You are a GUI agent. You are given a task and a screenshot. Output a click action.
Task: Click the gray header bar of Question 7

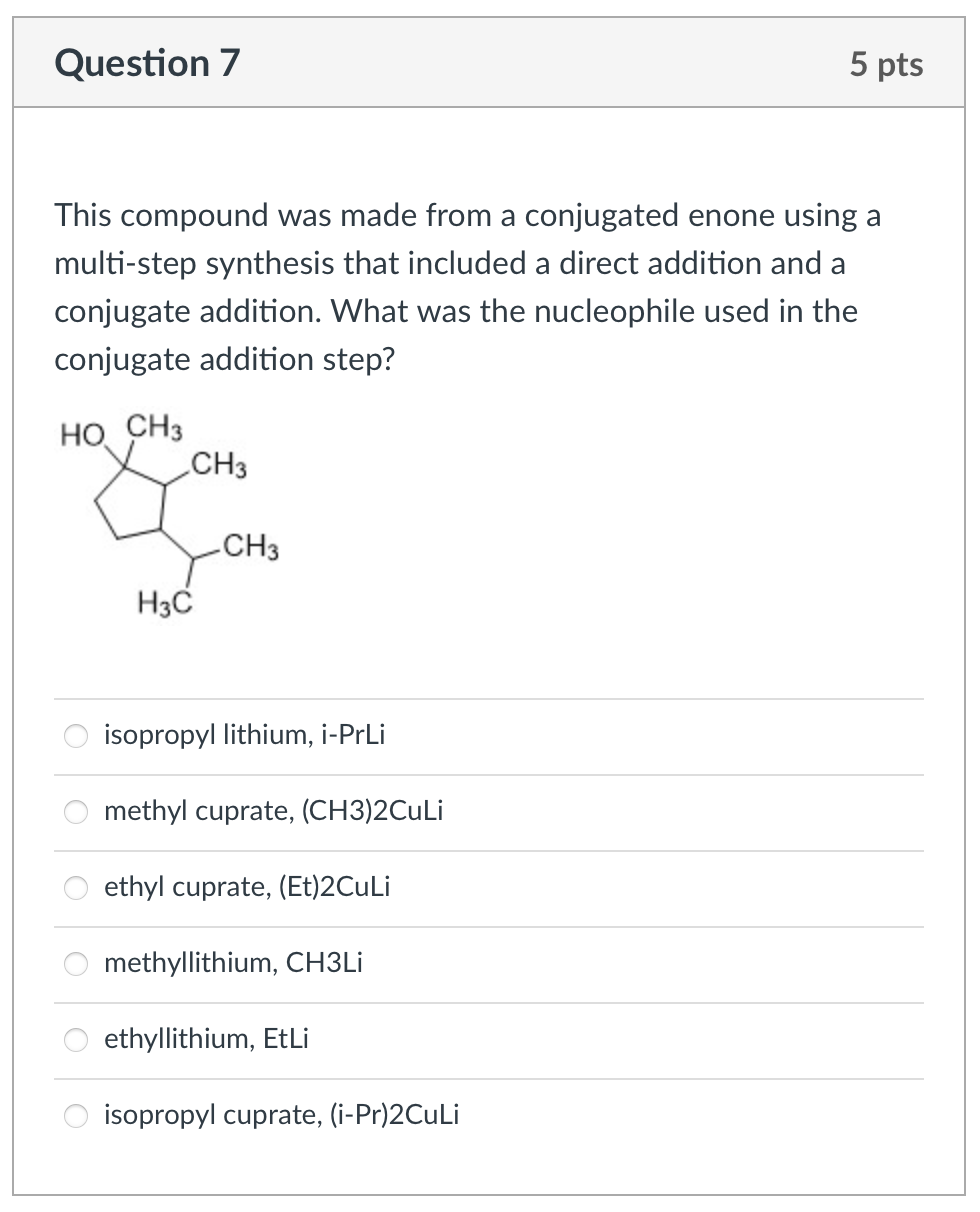click(x=490, y=62)
